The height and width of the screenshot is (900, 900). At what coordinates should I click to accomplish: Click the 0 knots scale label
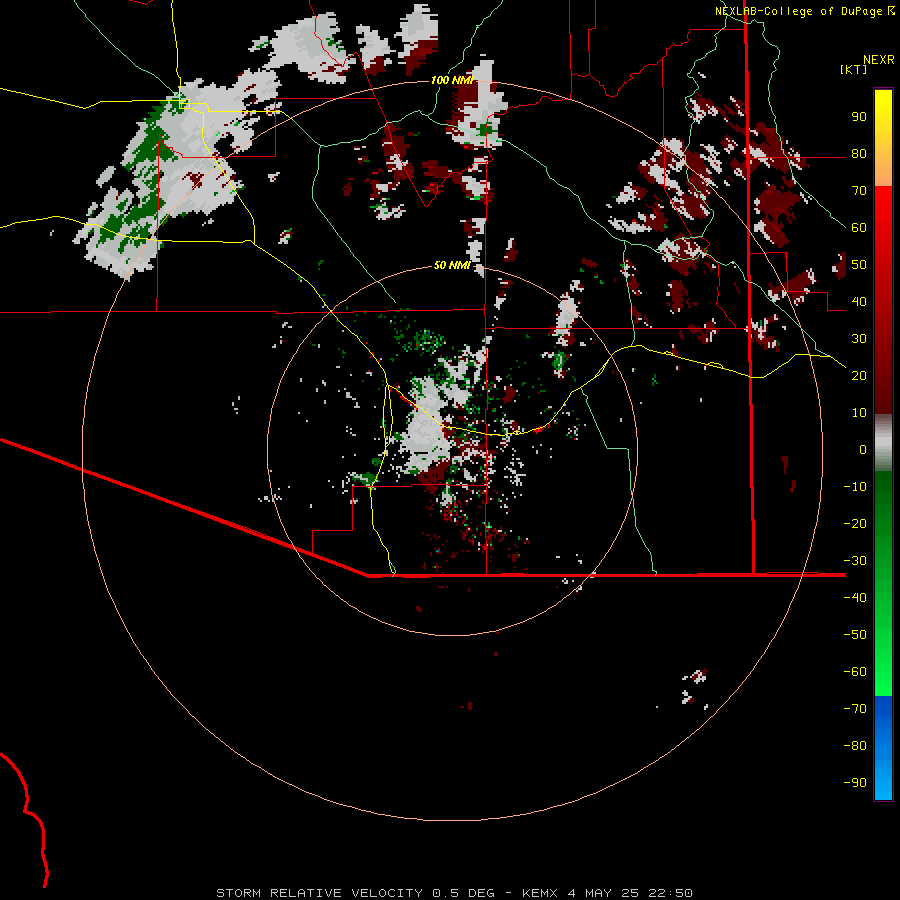click(863, 450)
